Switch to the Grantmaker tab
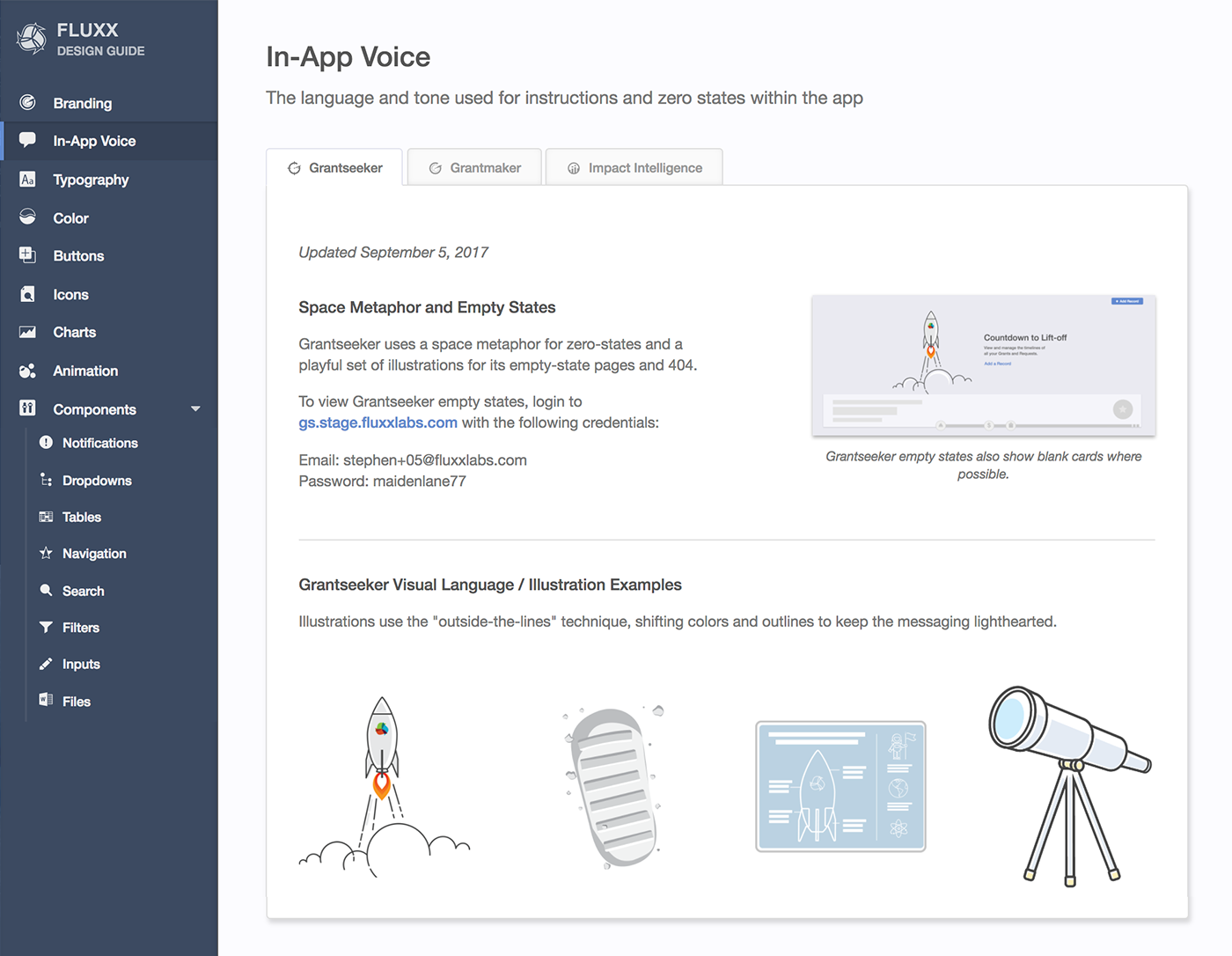Screen dimensions: 1232x956 475,168
